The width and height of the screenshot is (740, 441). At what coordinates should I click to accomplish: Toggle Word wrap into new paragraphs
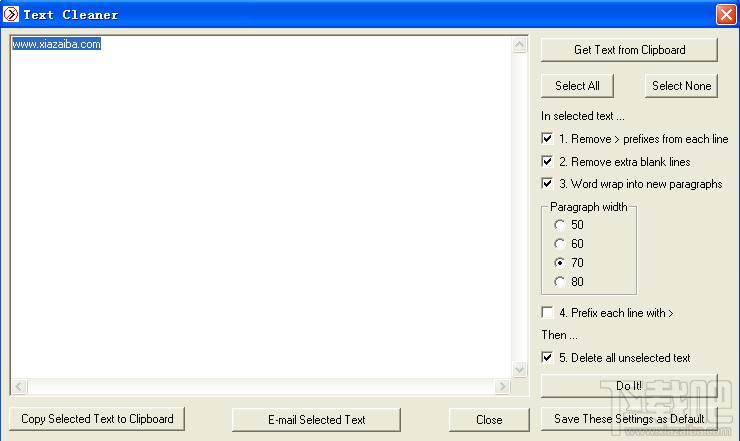tap(547, 184)
